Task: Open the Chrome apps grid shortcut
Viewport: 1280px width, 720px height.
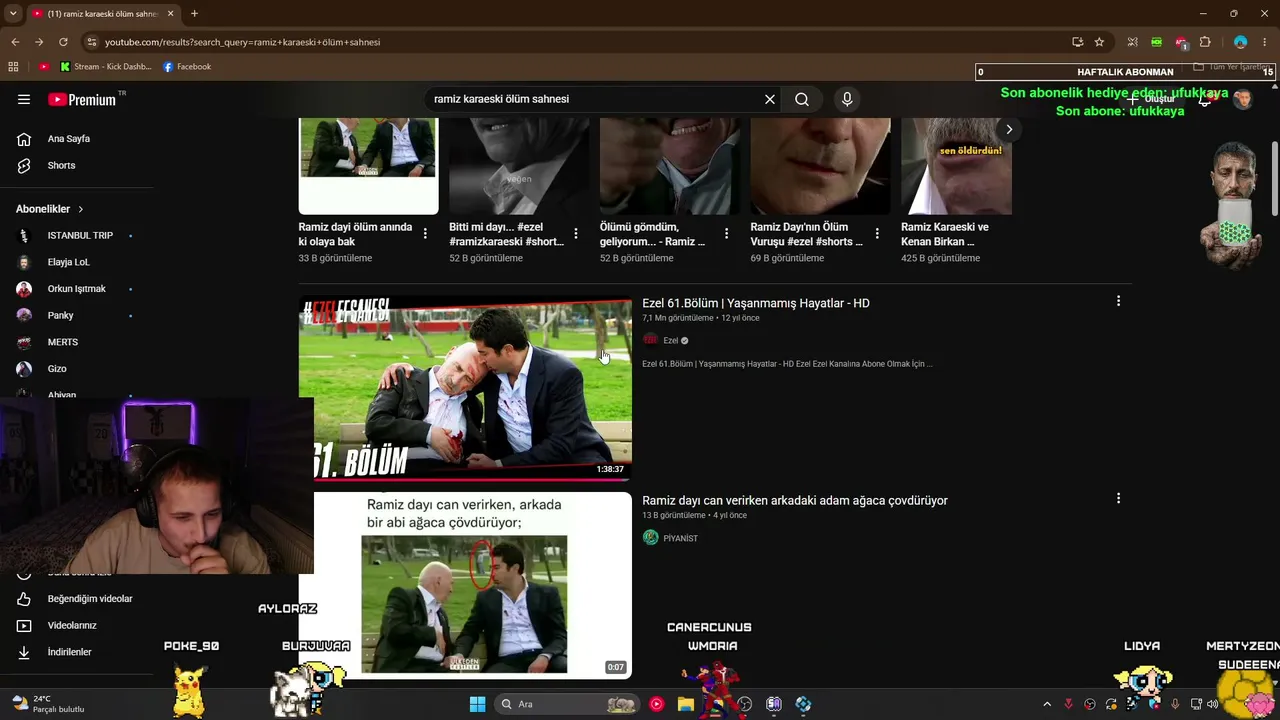Action: pos(13,67)
